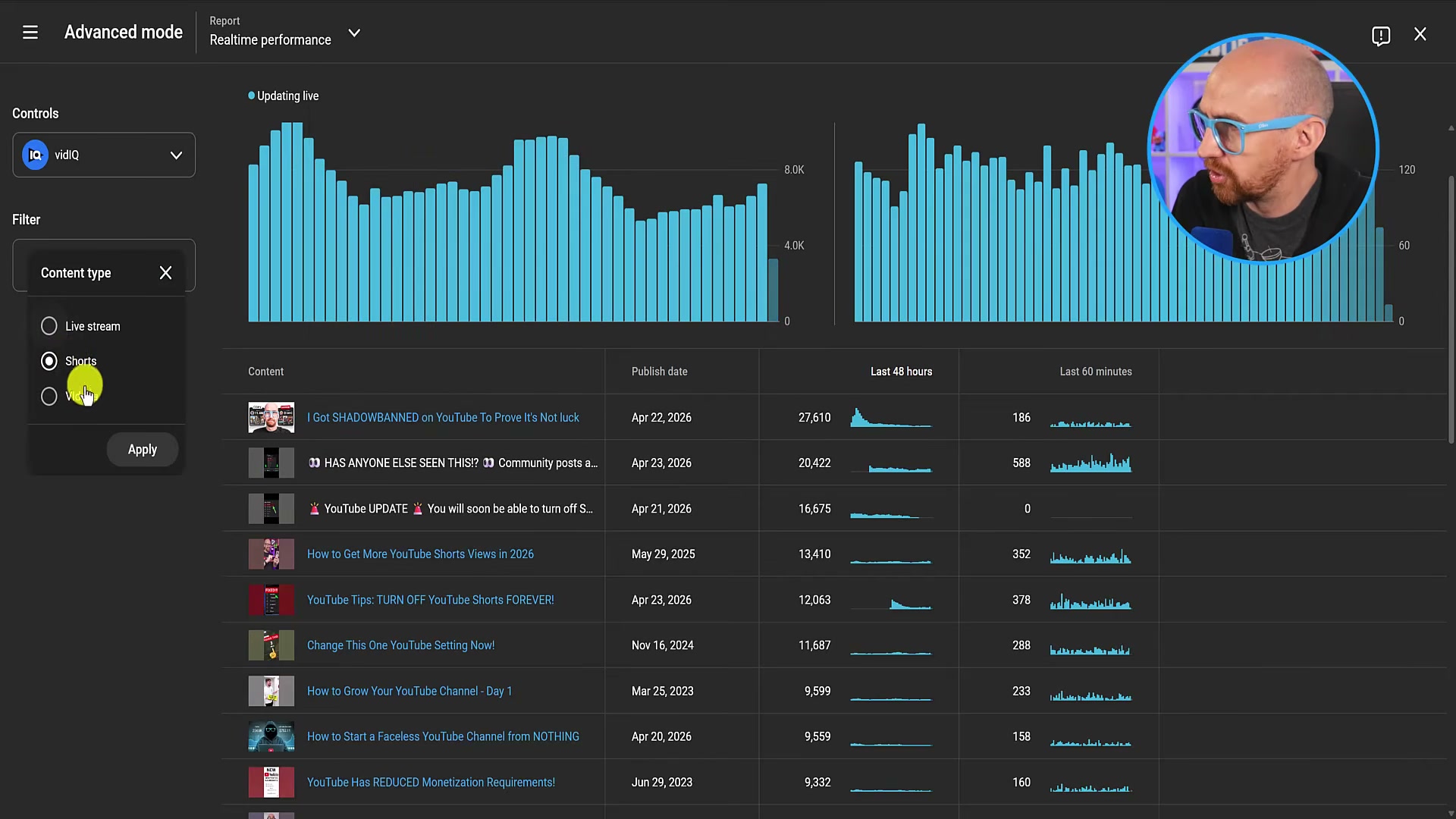The image size is (1456, 819).
Task: Select the Videos radio button
Action: 49,396
